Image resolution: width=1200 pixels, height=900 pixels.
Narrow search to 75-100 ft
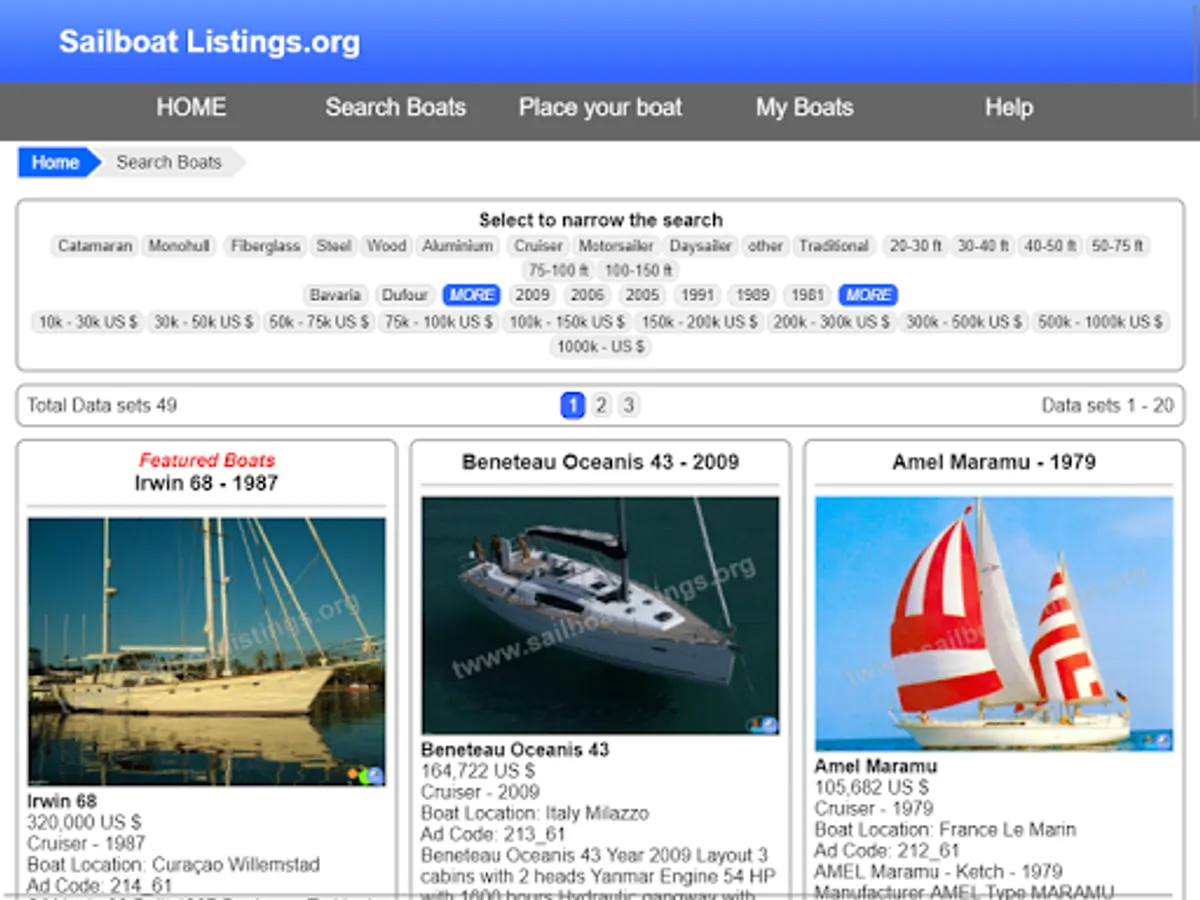pyautogui.click(x=559, y=270)
